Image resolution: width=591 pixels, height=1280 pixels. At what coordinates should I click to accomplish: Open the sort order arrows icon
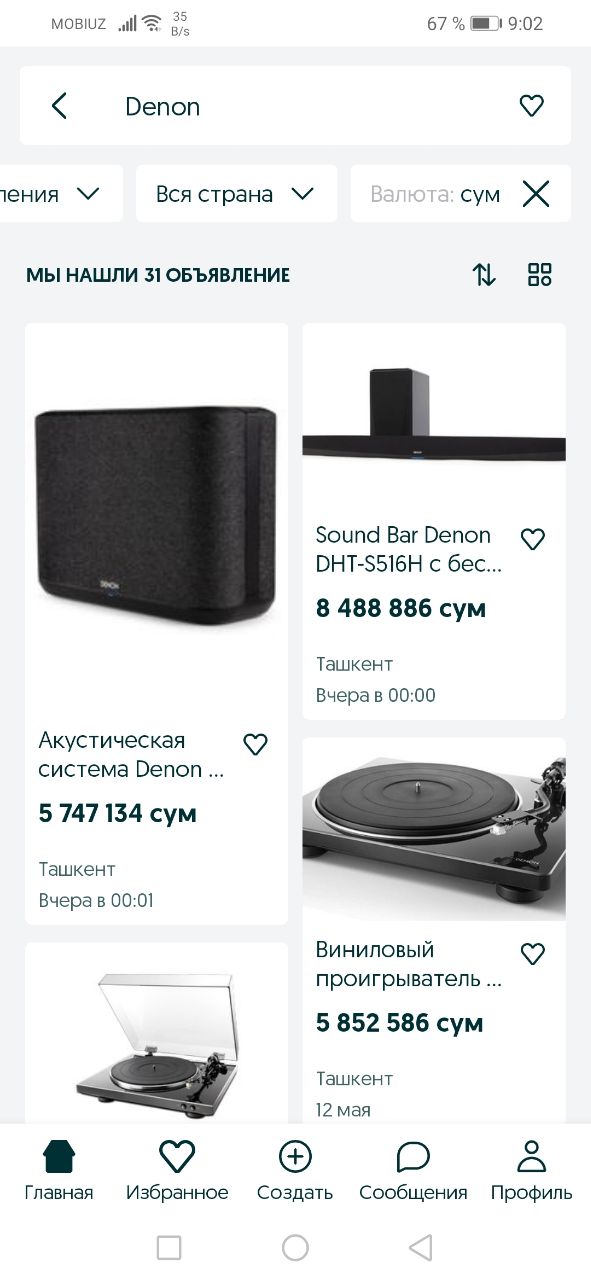pos(484,275)
